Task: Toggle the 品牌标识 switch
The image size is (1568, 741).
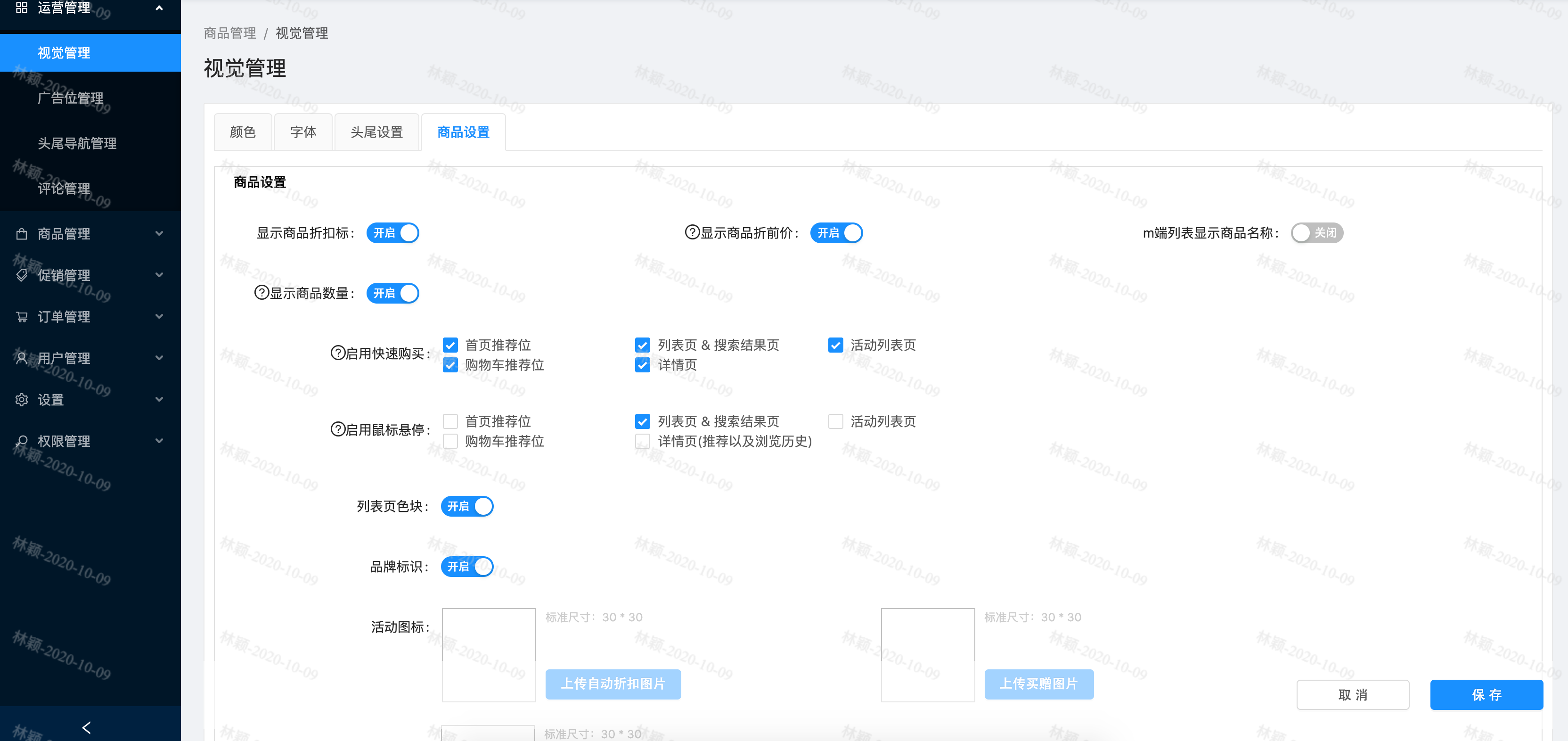Action: [x=467, y=566]
